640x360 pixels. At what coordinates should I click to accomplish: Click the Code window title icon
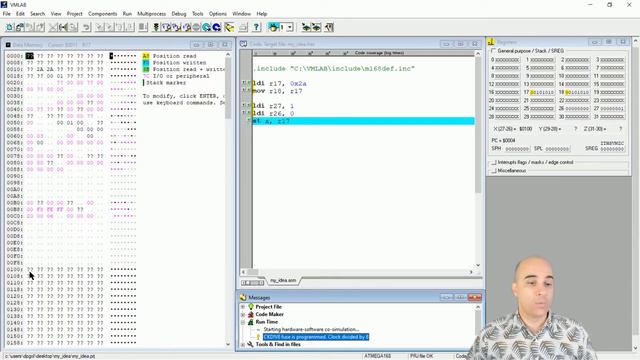tap(244, 44)
